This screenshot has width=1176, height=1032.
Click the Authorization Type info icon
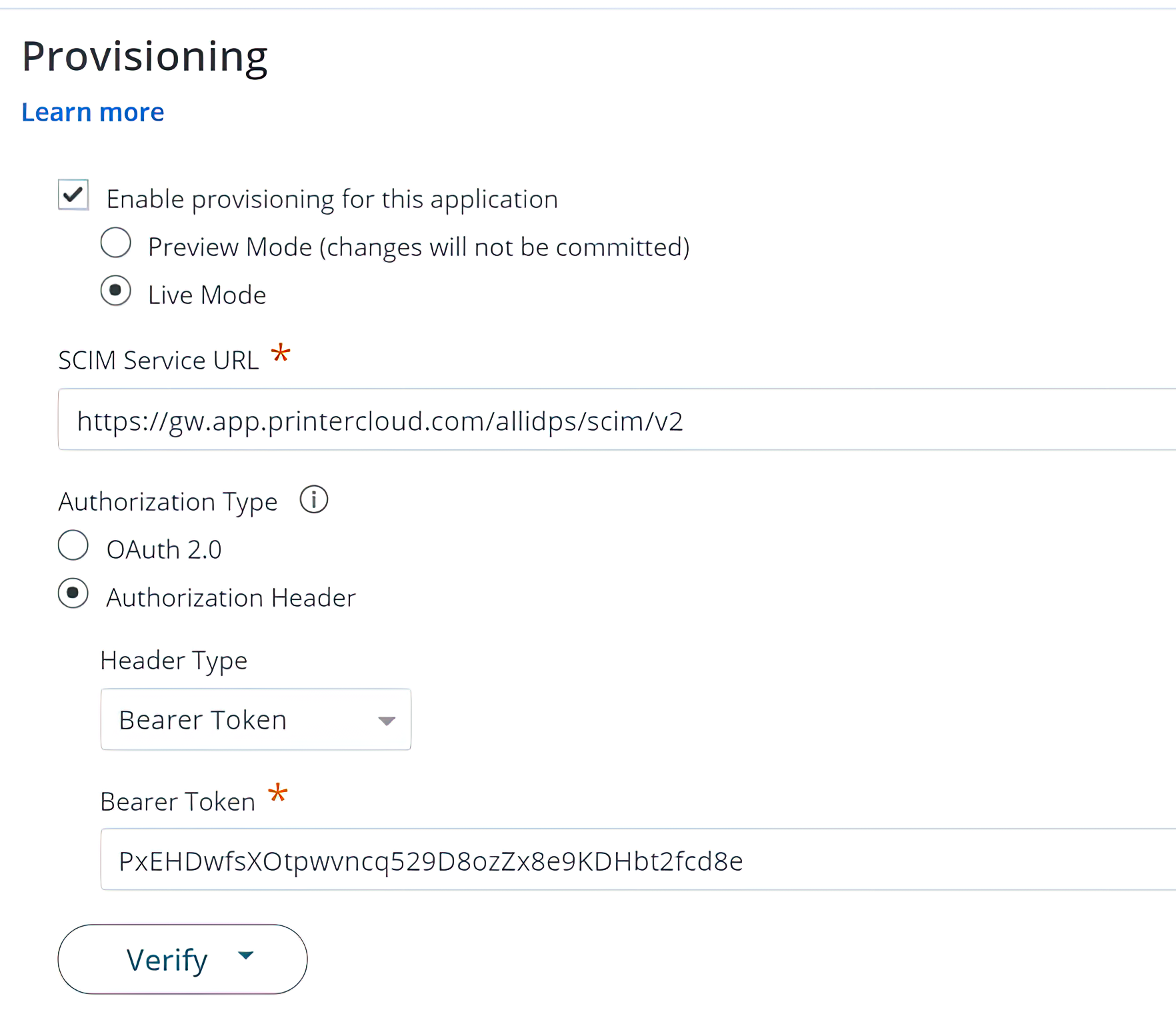pyautogui.click(x=313, y=499)
